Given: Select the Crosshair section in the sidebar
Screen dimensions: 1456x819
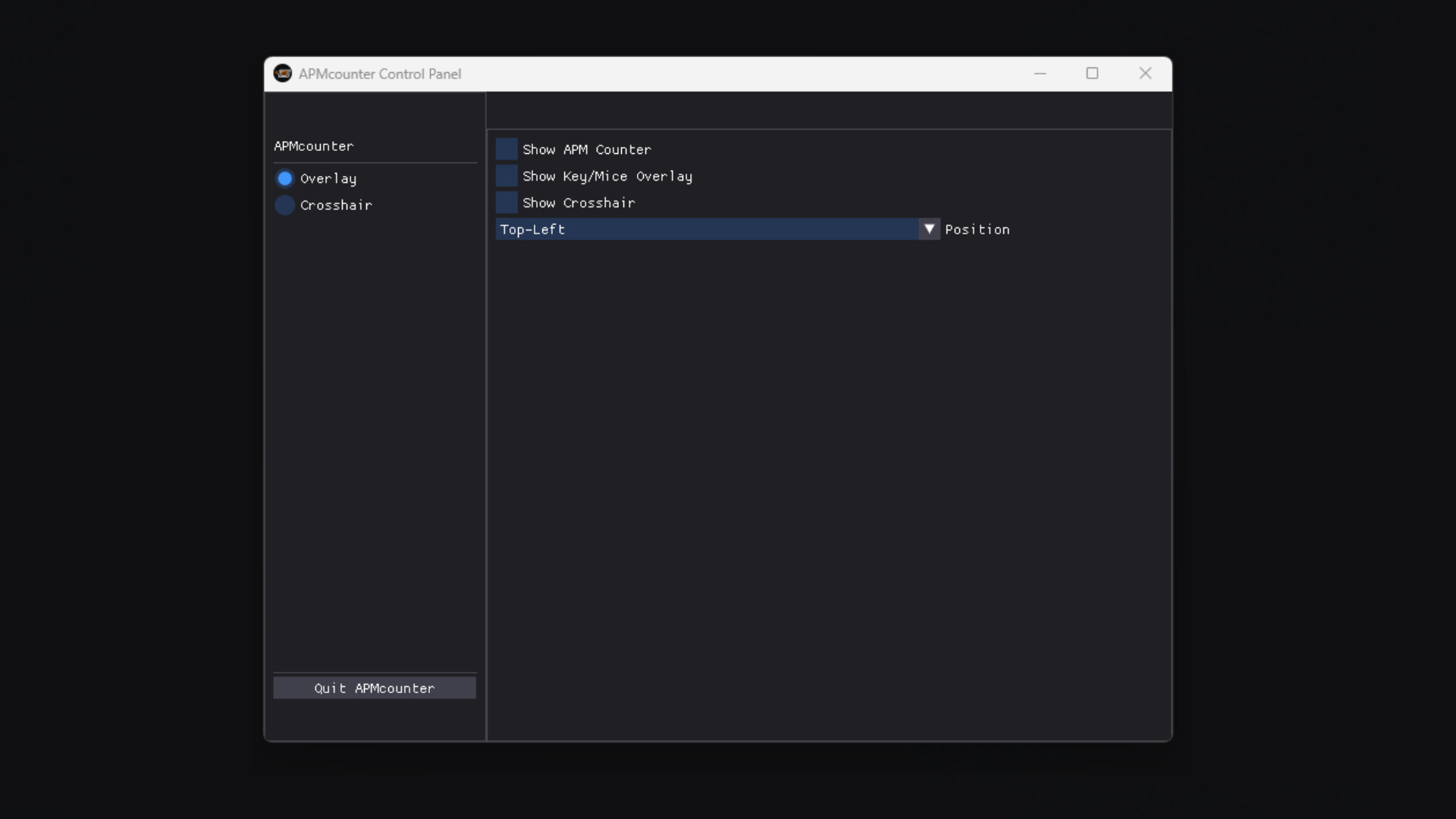Looking at the screenshot, I should (x=336, y=205).
